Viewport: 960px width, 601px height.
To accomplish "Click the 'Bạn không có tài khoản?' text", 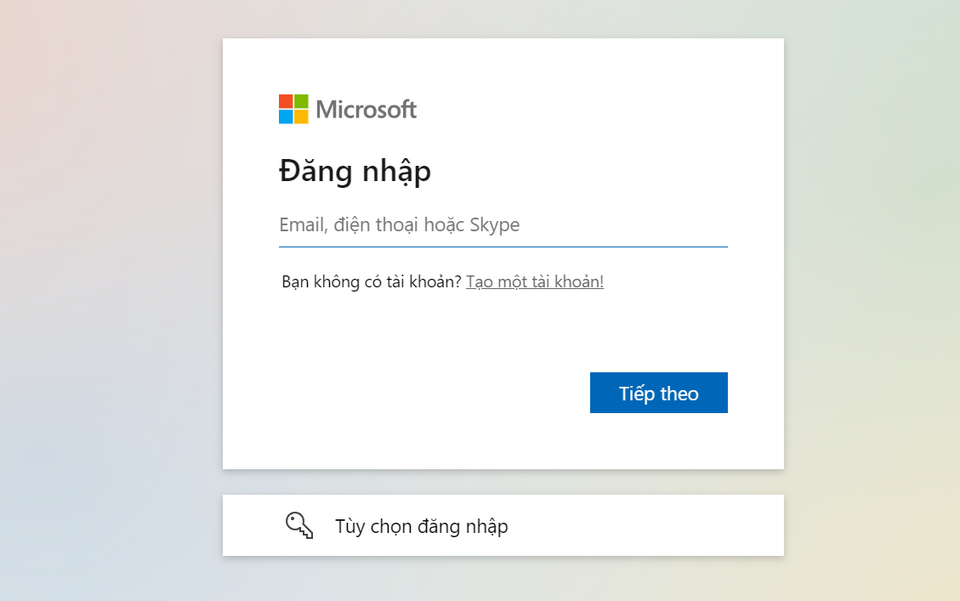I will pos(372,281).
